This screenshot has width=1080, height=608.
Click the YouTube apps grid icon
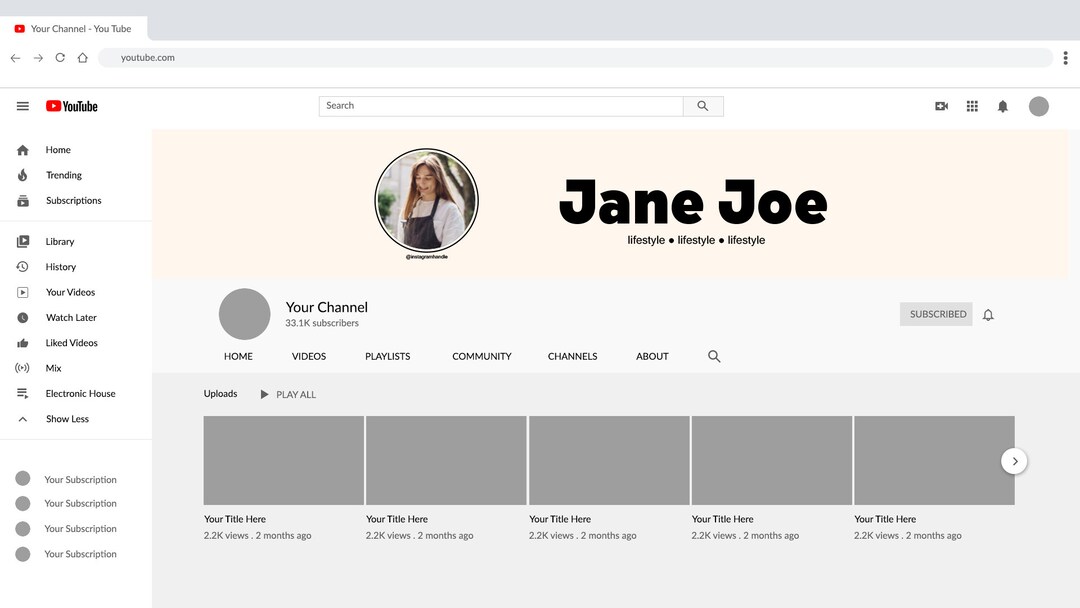(x=971, y=105)
